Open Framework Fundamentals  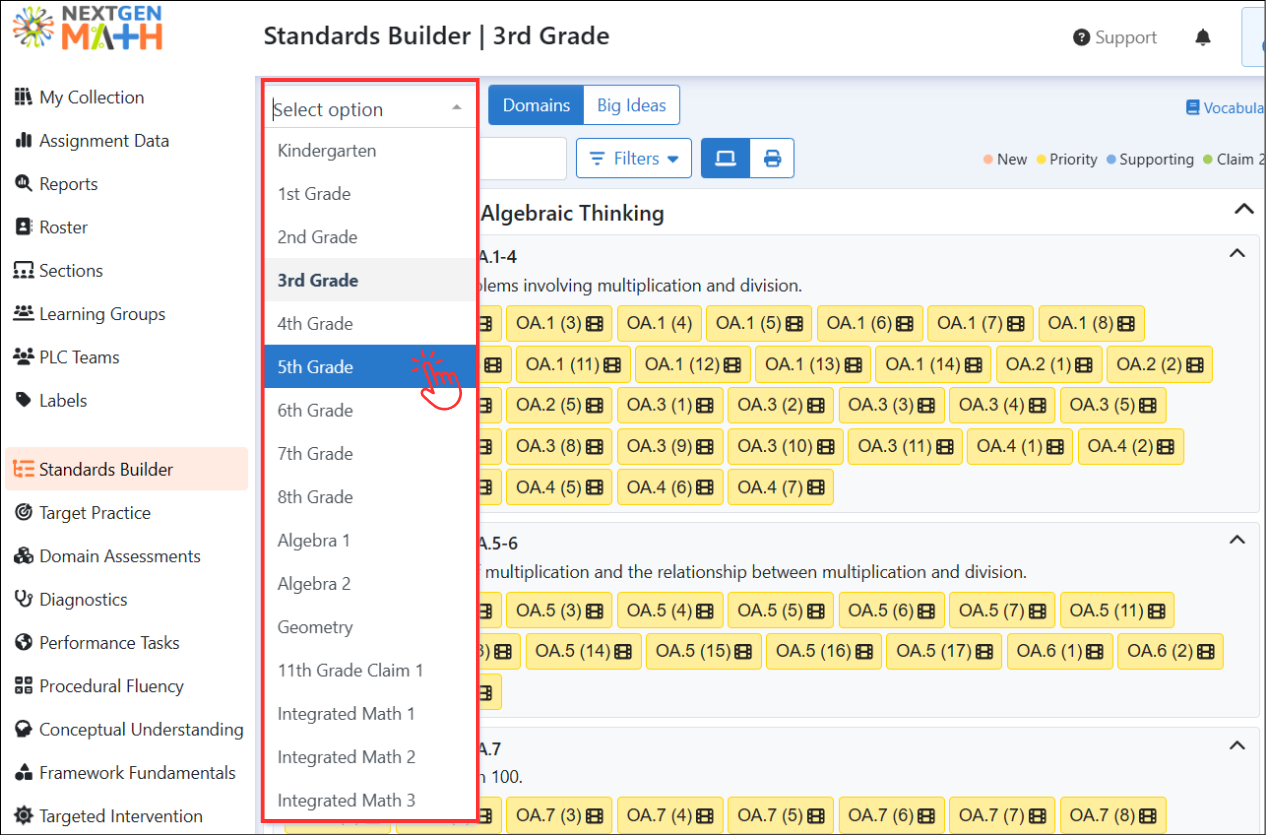[125, 773]
